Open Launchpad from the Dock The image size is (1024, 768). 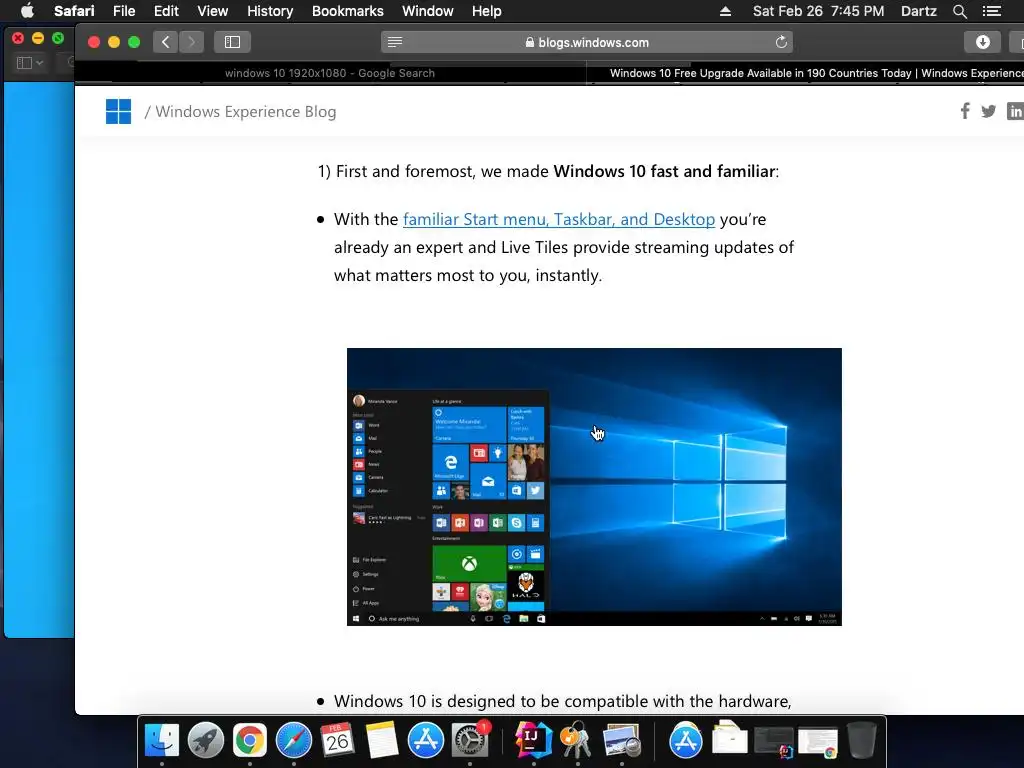click(x=206, y=740)
